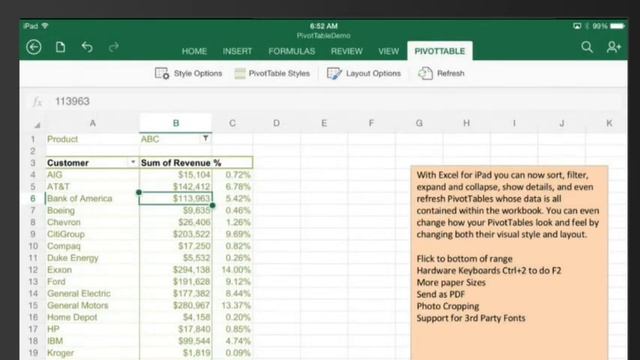Tap the AirPlay screen mirroring icon
This screenshot has height=360, width=640.
coord(577,26)
